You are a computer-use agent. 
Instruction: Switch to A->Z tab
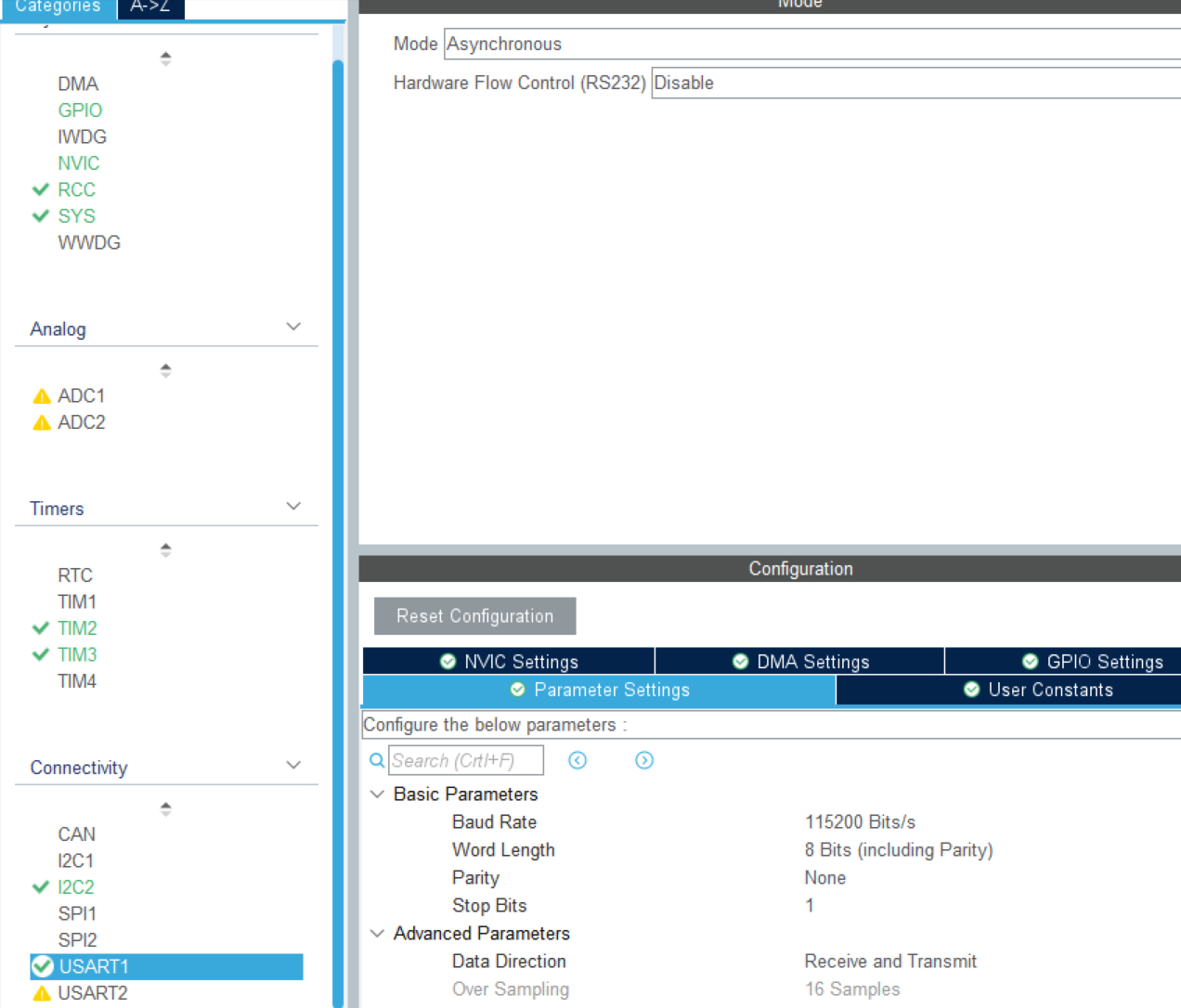click(x=150, y=7)
